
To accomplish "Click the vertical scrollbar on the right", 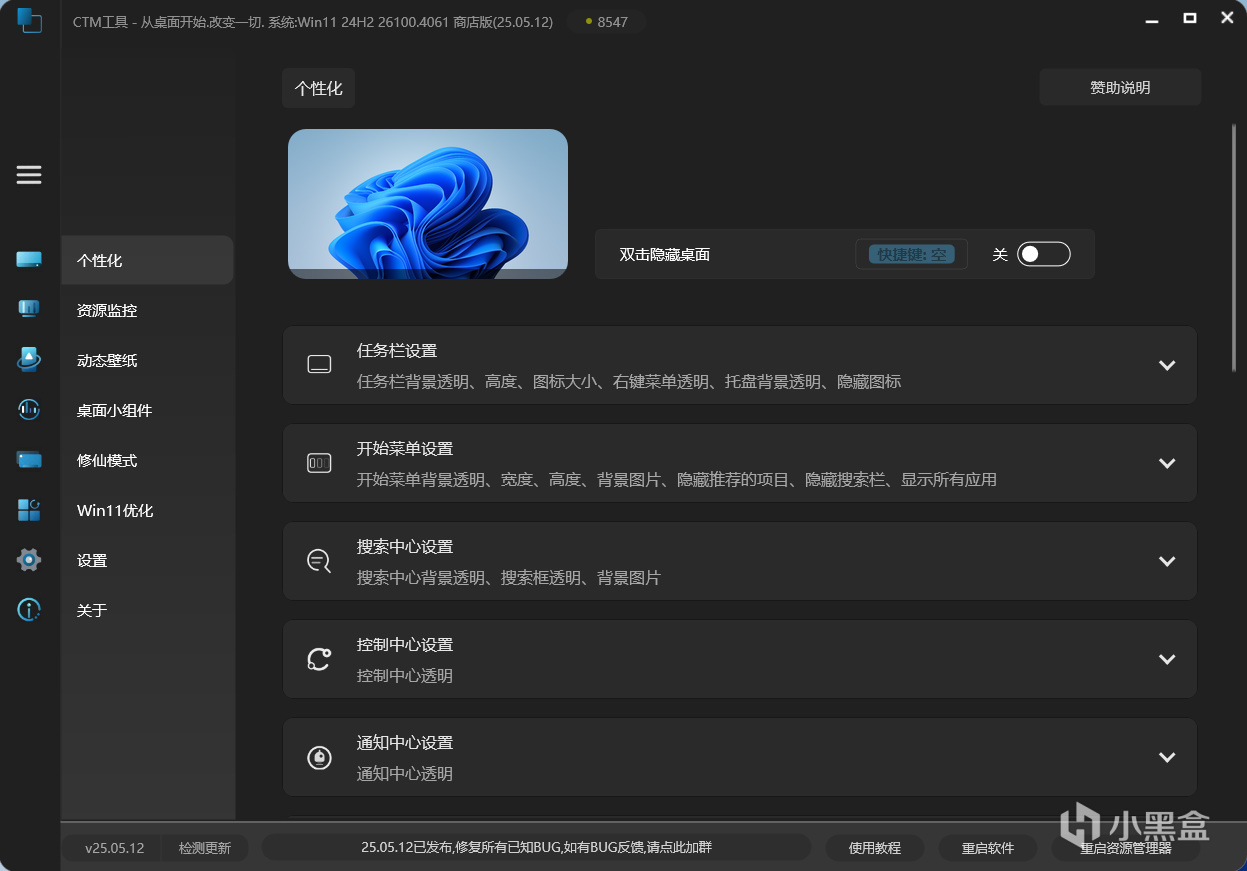I will (1233, 247).
